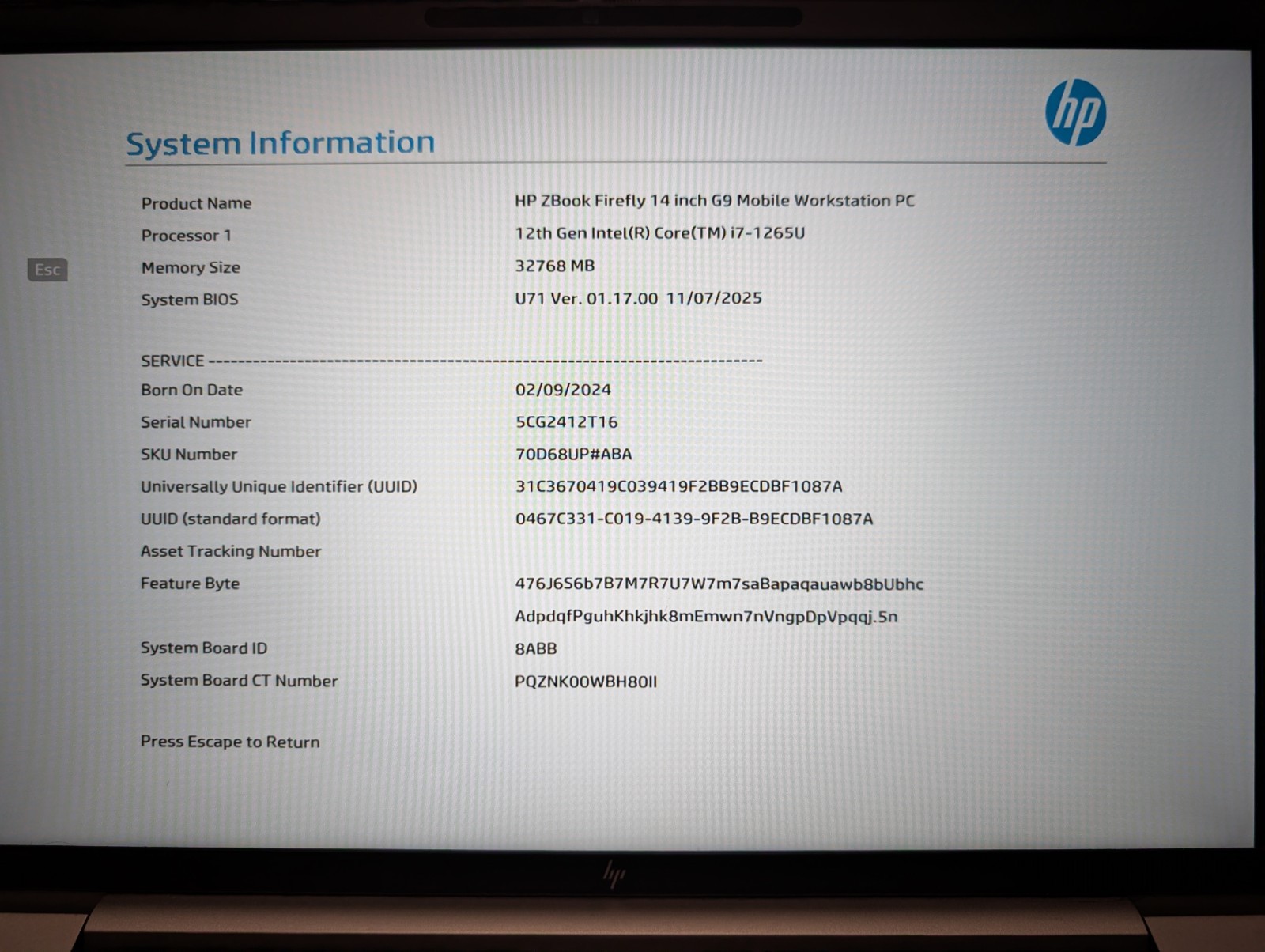Select the UUID 0467C331-C019-4139-9F2B-B9ECDBF1087A
This screenshot has height=952, width=1265.
click(694, 519)
